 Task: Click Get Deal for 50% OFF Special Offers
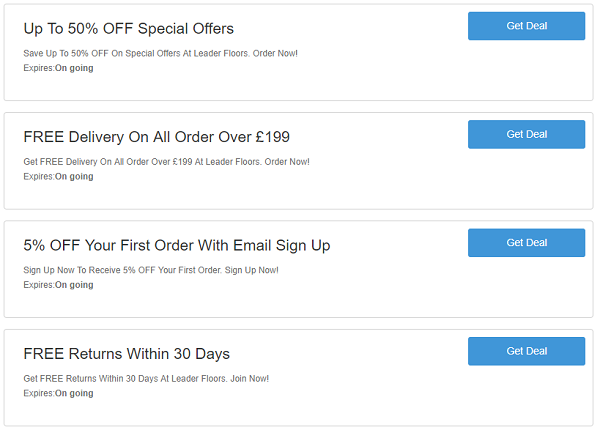[x=526, y=26]
